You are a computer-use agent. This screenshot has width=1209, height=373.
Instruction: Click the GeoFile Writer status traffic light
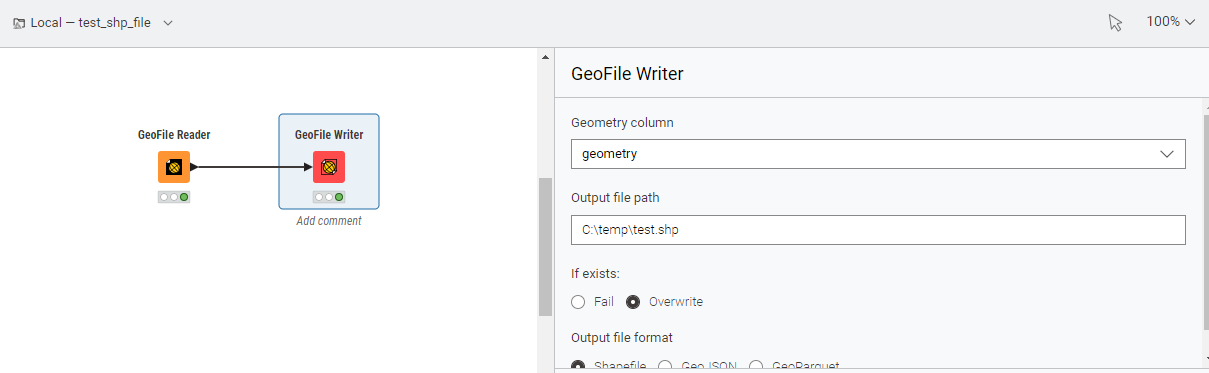pos(329,197)
